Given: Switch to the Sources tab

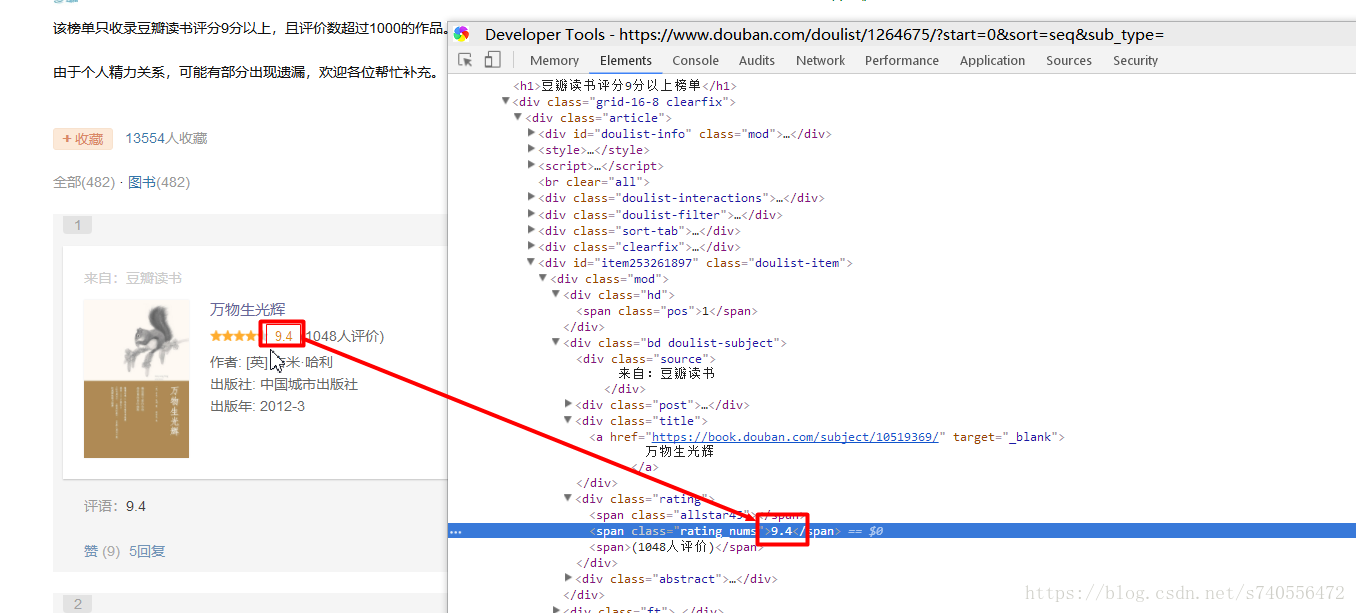Looking at the screenshot, I should coord(1069,60).
